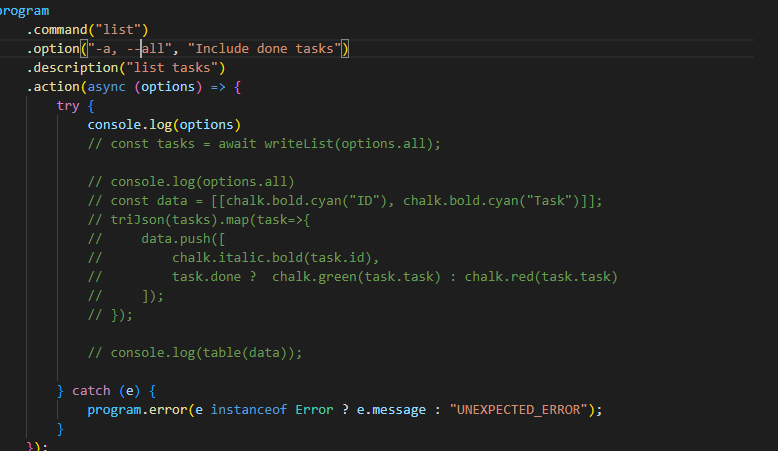Screen dimensions: 778x451
Task: Click the "list" string in command call
Action: coord(118,30)
